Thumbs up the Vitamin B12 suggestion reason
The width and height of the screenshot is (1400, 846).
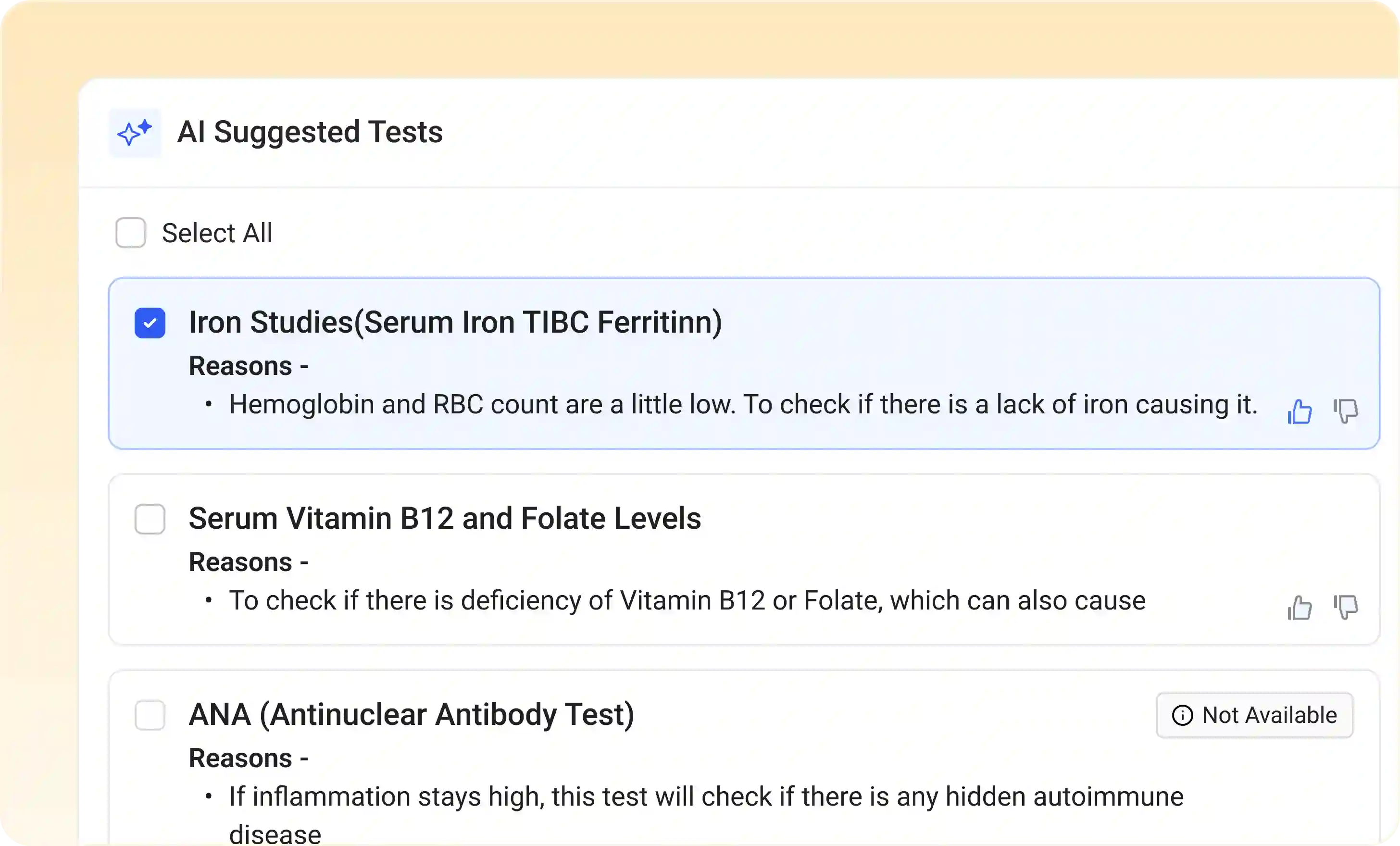point(1300,609)
